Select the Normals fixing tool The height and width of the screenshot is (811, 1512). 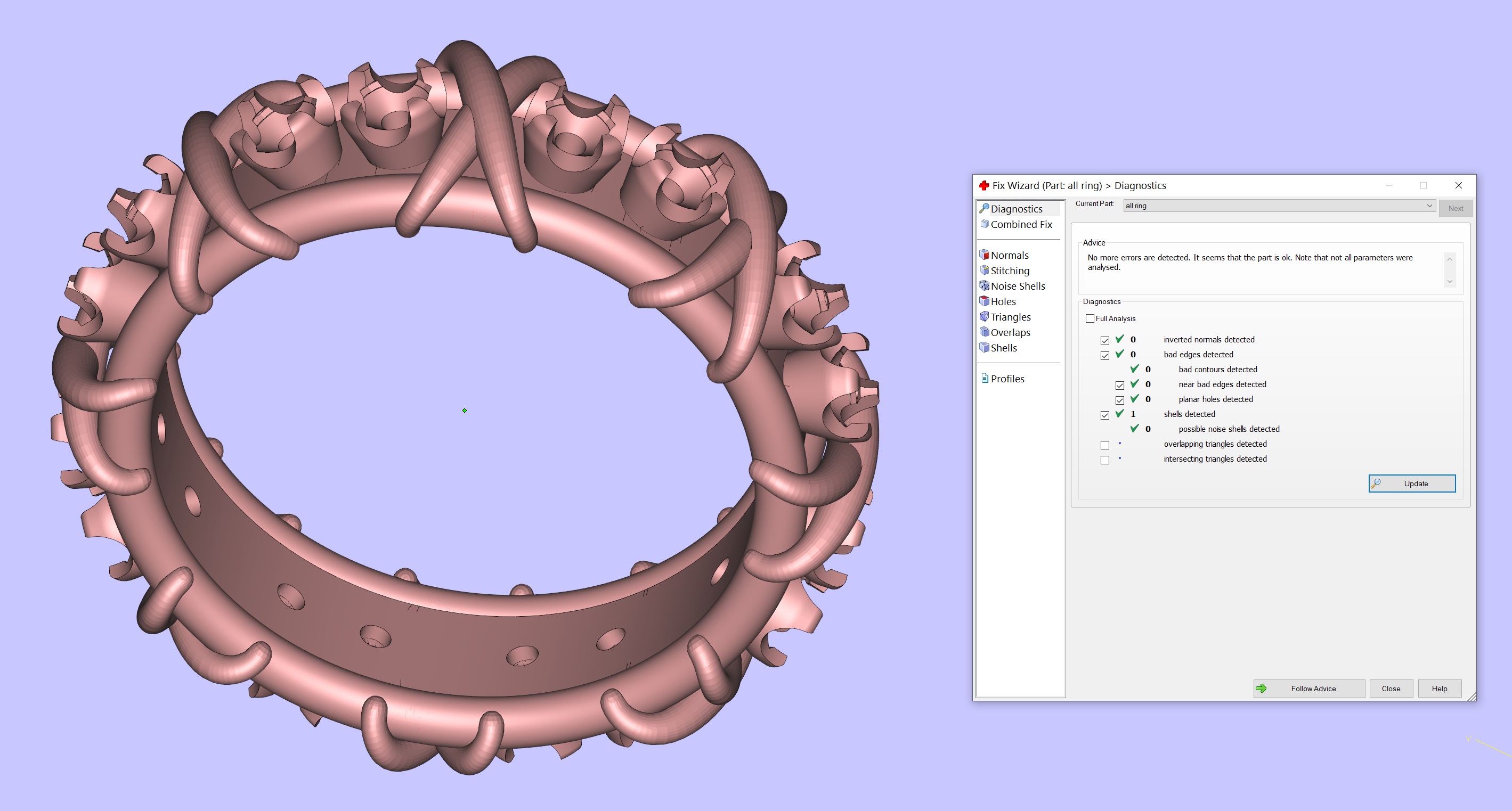1010,255
